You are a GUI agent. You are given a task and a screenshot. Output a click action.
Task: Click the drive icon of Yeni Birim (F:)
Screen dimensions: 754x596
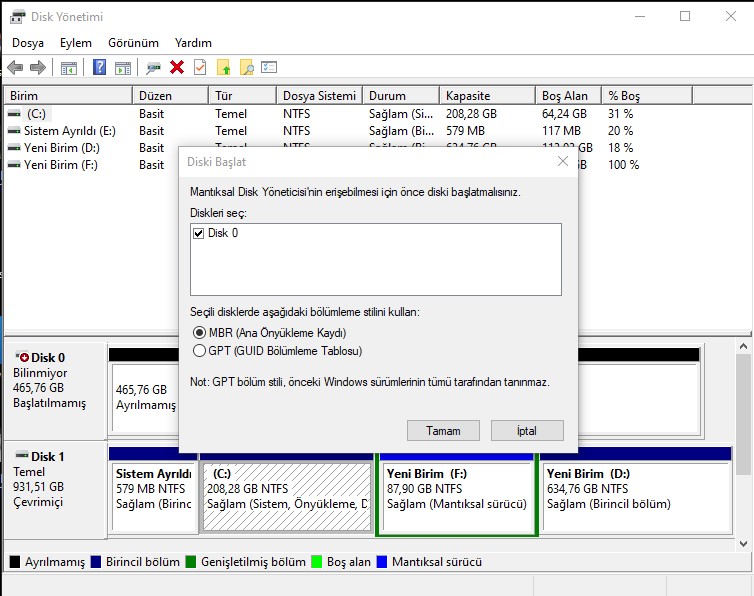14,165
